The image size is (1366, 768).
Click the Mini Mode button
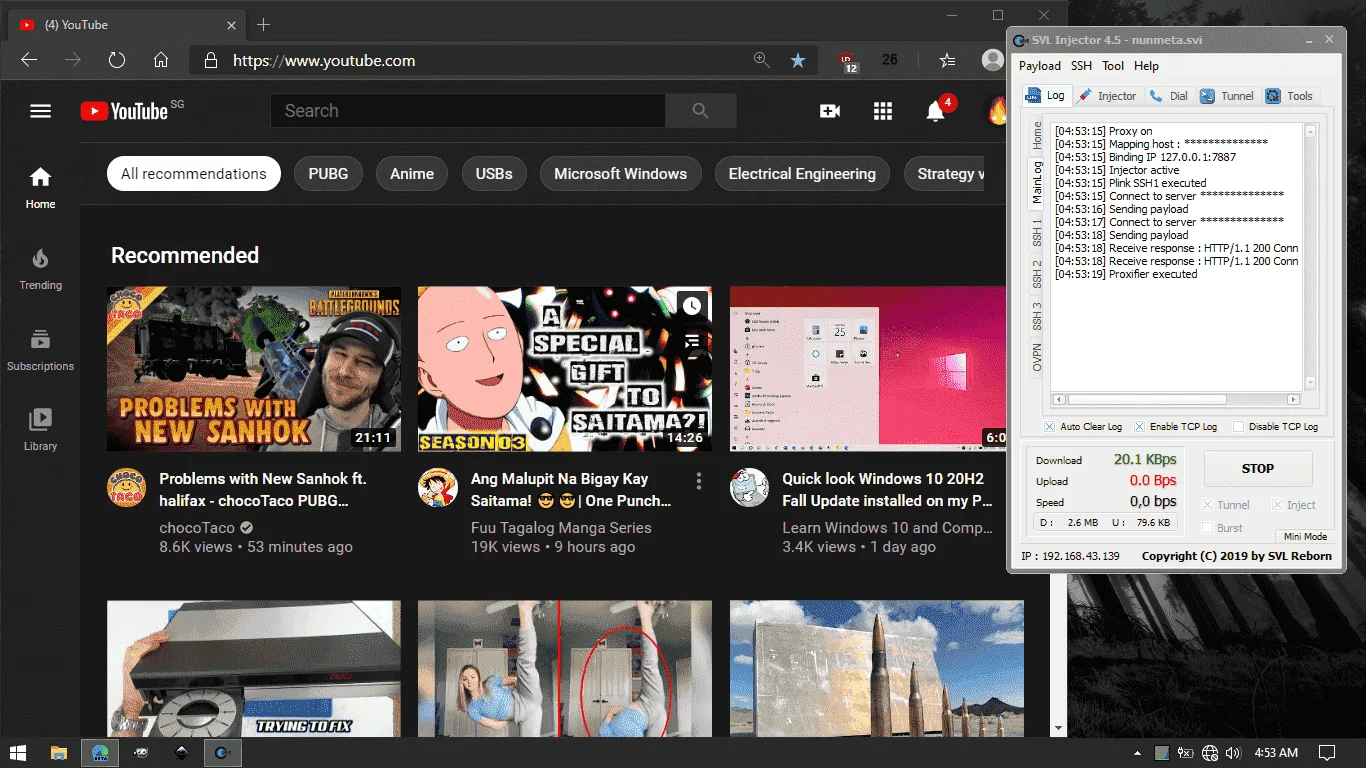[1305, 537]
